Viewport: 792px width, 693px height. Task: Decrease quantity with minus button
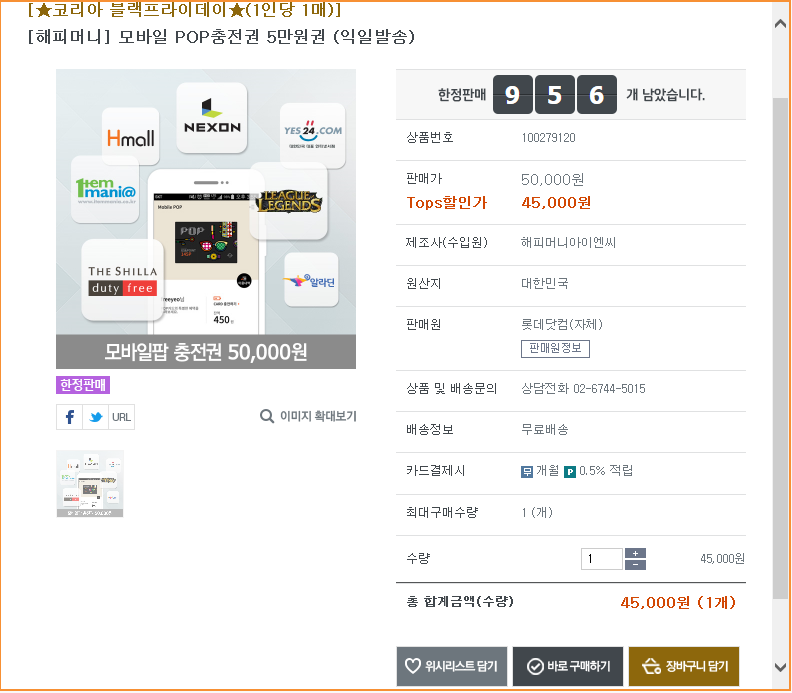pyautogui.click(x=635, y=565)
